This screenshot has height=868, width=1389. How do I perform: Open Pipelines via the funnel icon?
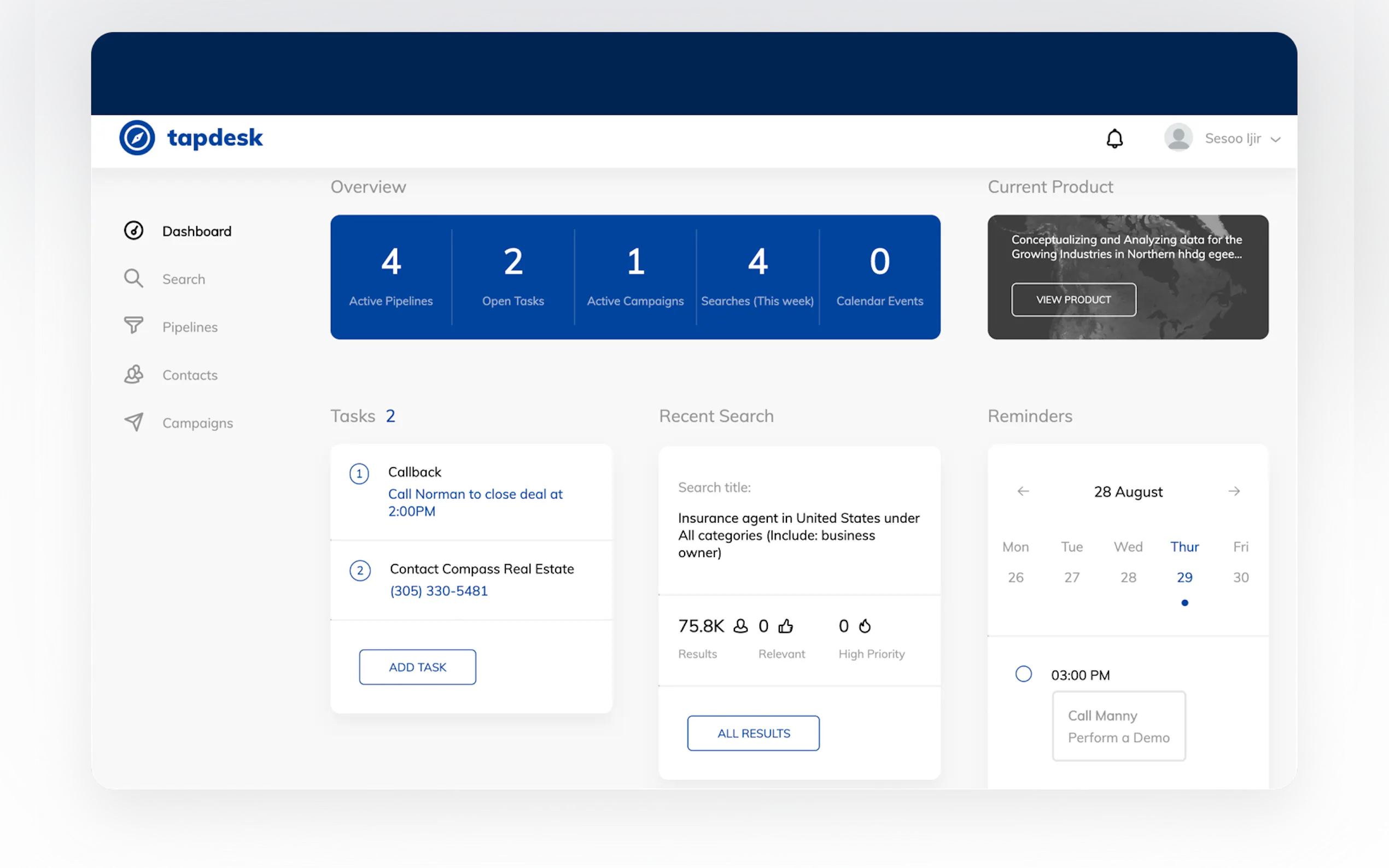[133, 326]
